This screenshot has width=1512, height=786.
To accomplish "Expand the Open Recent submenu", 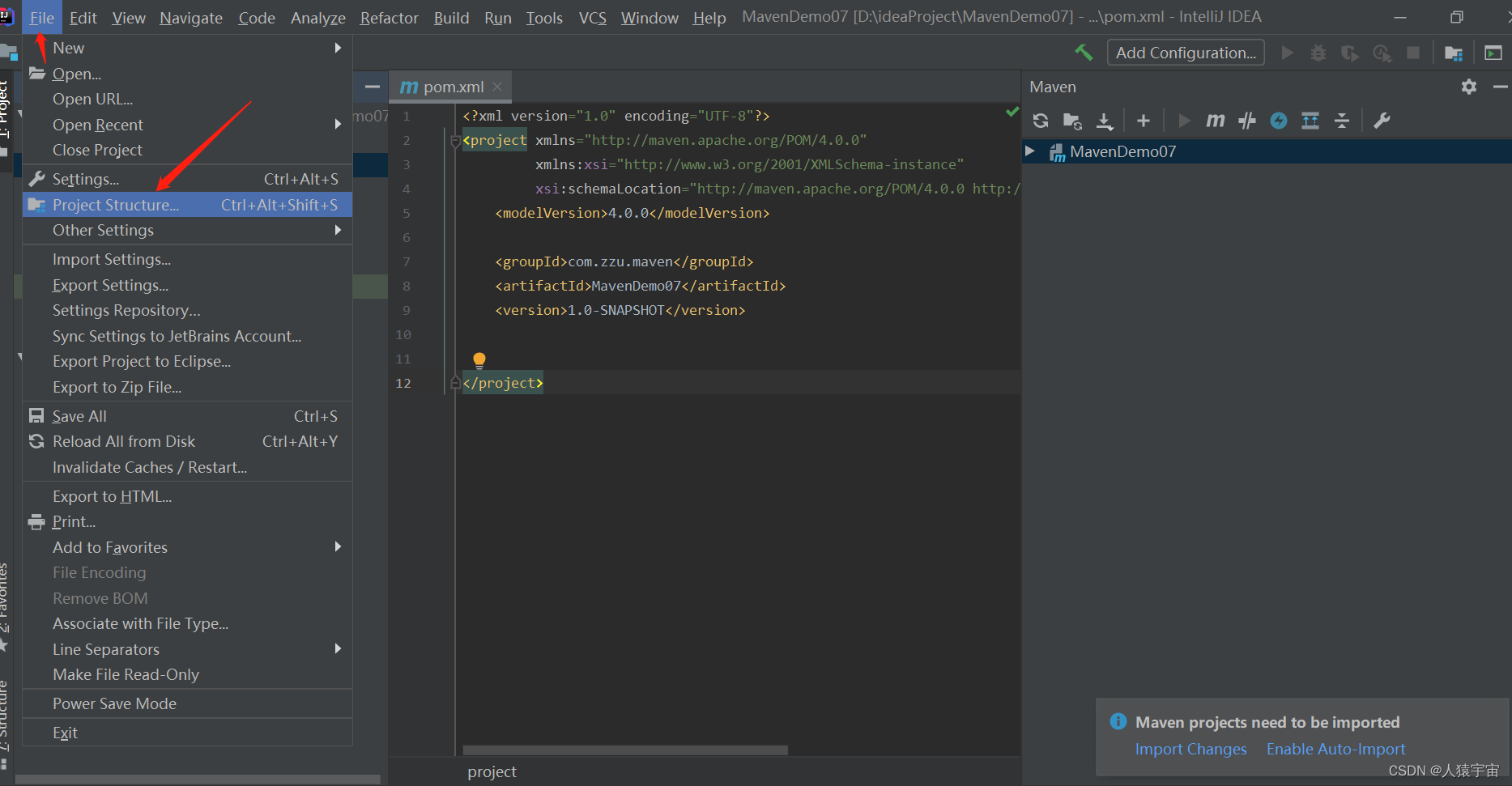I will 187,125.
